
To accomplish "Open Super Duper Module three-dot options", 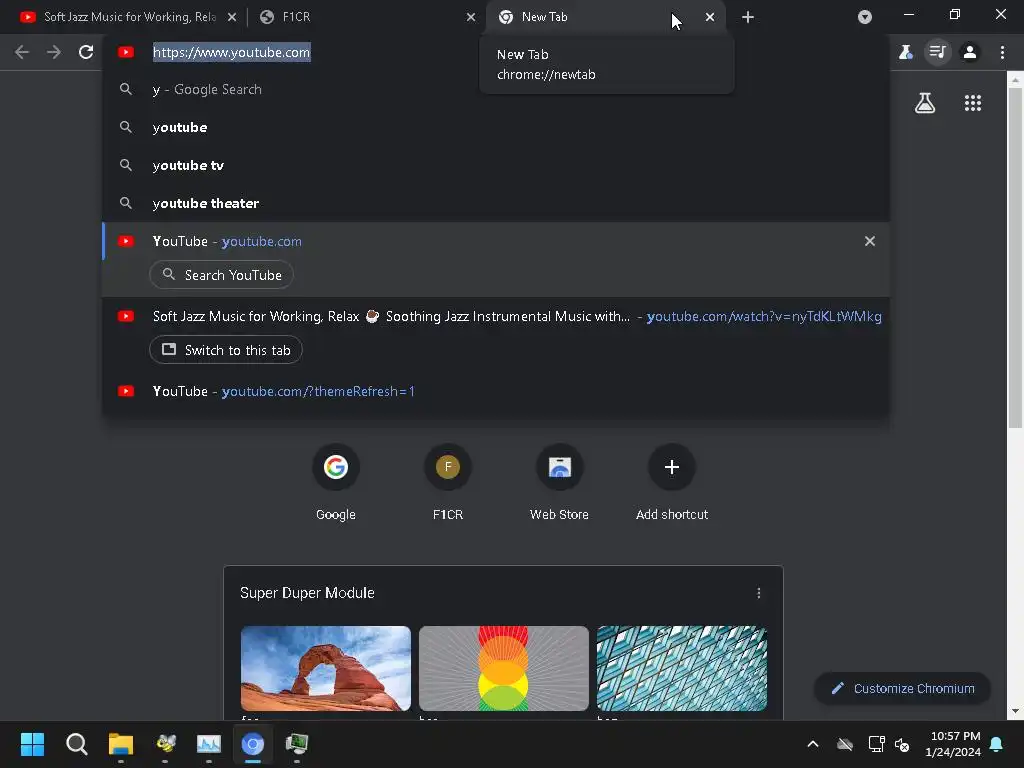I will coord(759,593).
